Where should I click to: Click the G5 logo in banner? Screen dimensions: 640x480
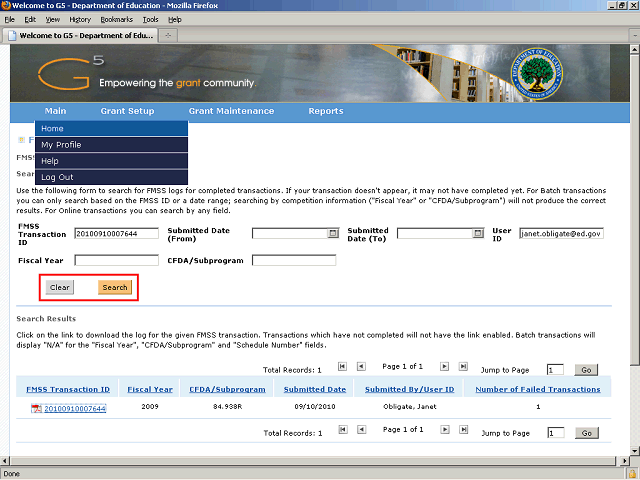click(x=71, y=73)
